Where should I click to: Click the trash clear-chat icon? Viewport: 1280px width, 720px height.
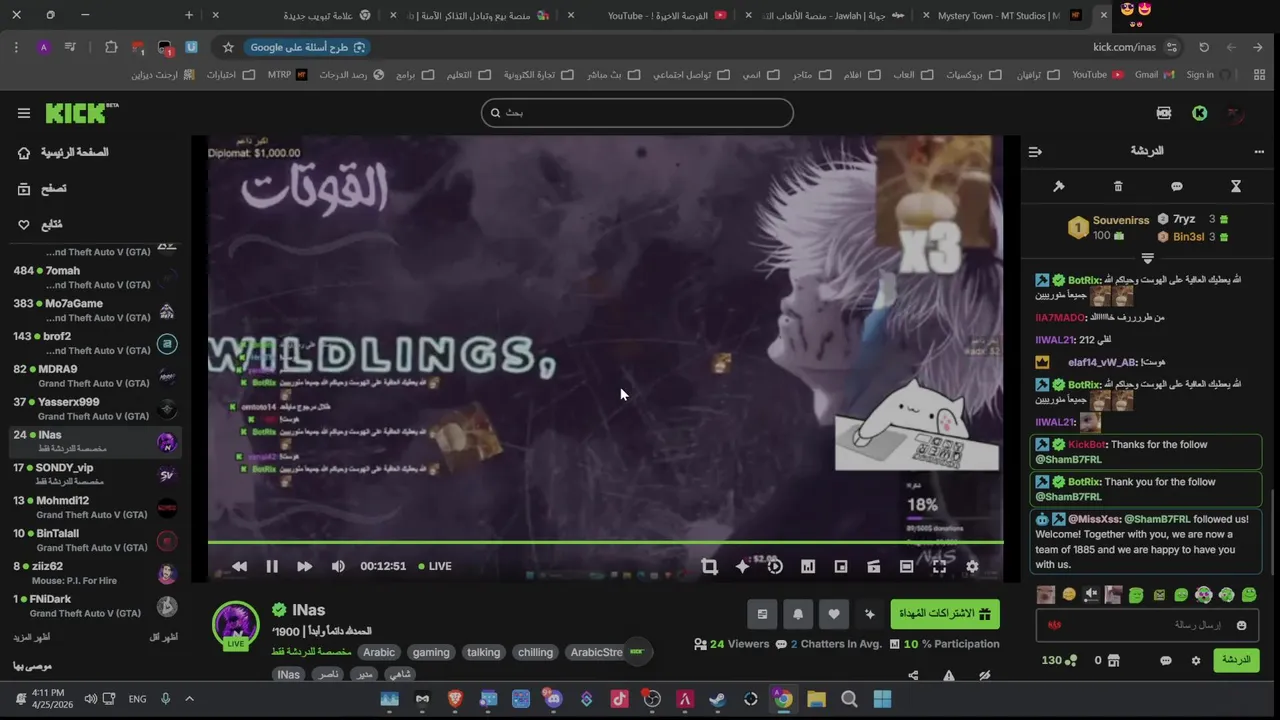point(1118,186)
